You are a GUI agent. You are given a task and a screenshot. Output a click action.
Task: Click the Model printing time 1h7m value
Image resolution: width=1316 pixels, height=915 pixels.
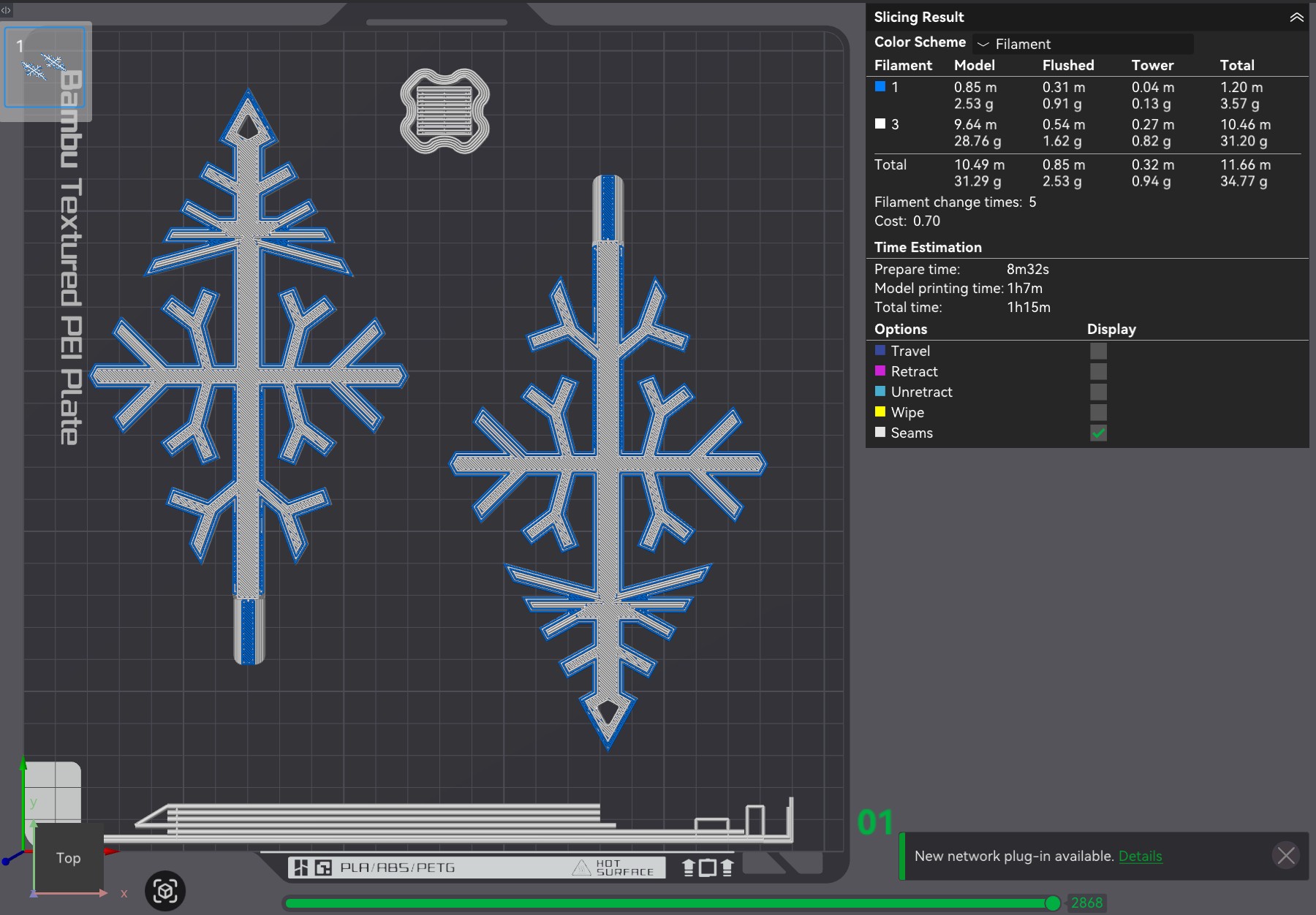pos(1024,288)
